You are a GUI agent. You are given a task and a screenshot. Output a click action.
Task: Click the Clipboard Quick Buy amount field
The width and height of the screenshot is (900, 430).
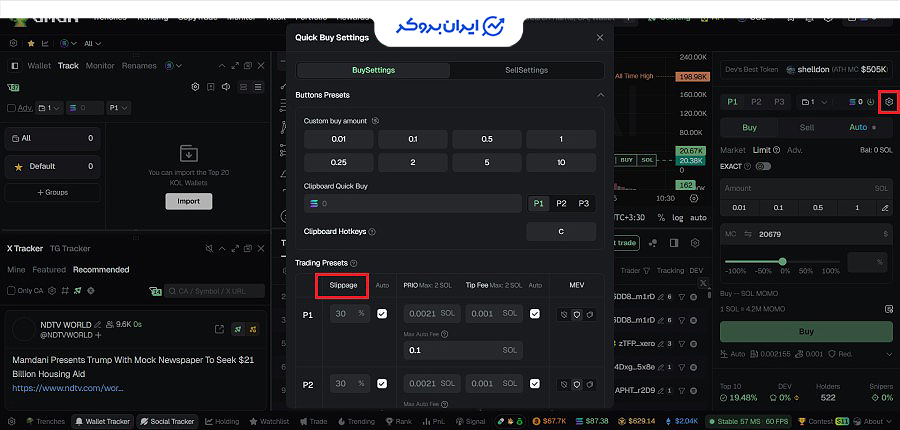coord(413,203)
